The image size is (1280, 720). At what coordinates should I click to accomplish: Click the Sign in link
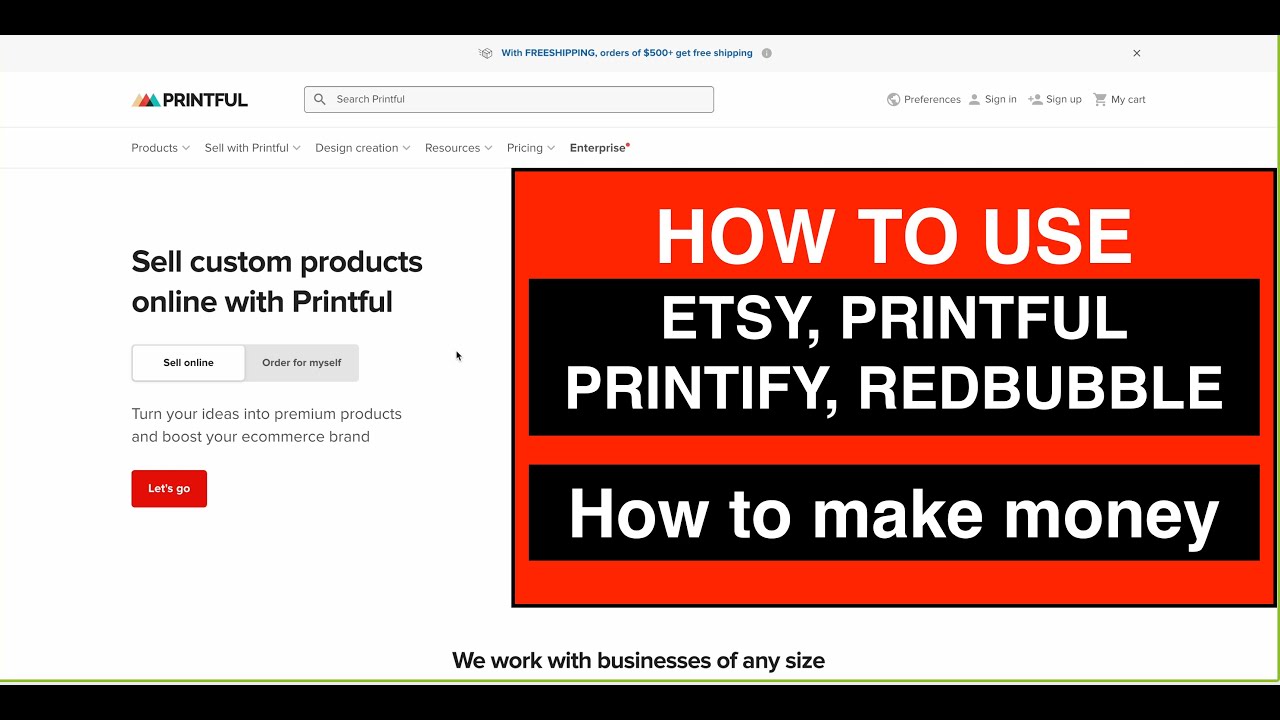tap(1000, 99)
